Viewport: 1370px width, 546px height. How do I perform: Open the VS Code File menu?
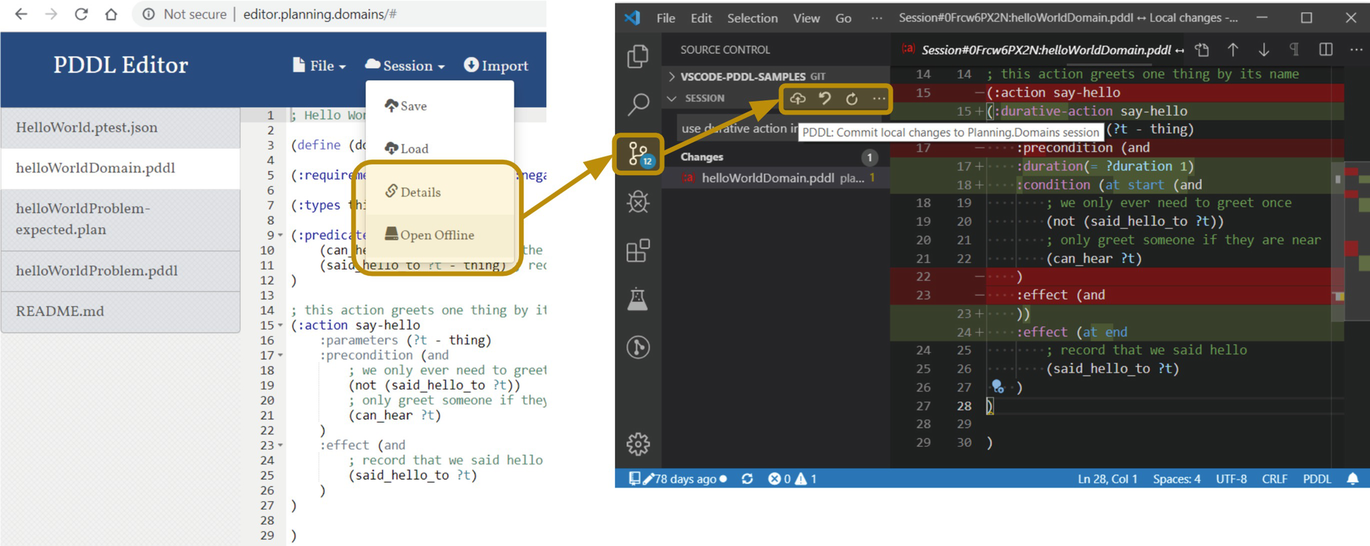click(x=665, y=18)
